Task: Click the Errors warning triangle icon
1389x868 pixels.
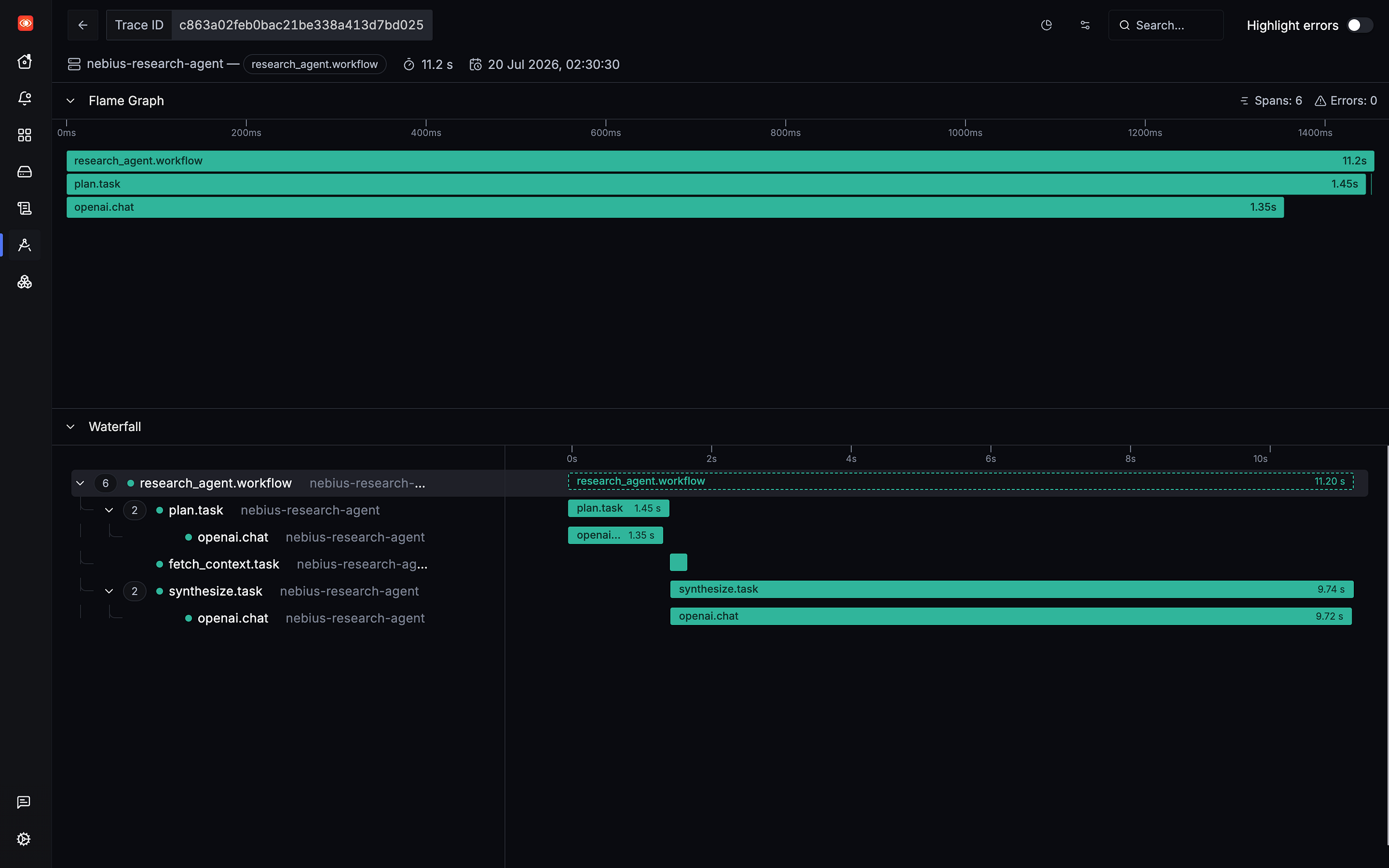Action: tap(1320, 101)
